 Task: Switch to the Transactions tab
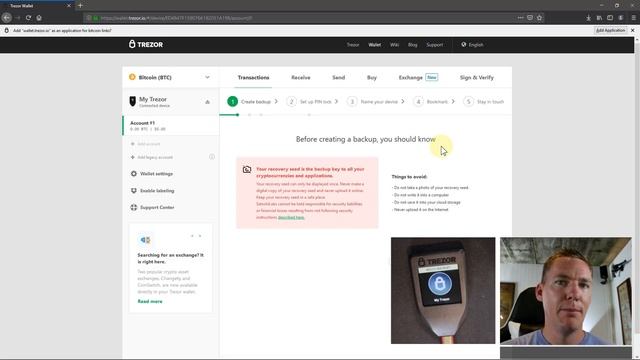(253, 78)
